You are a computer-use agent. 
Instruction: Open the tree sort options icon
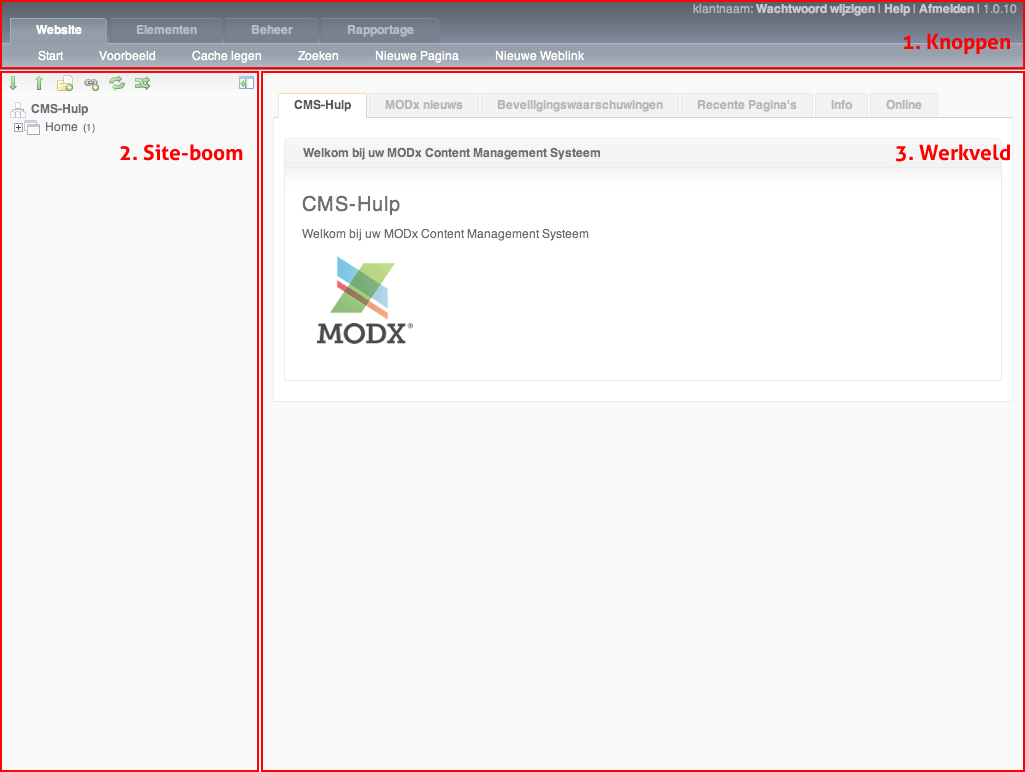click(143, 83)
